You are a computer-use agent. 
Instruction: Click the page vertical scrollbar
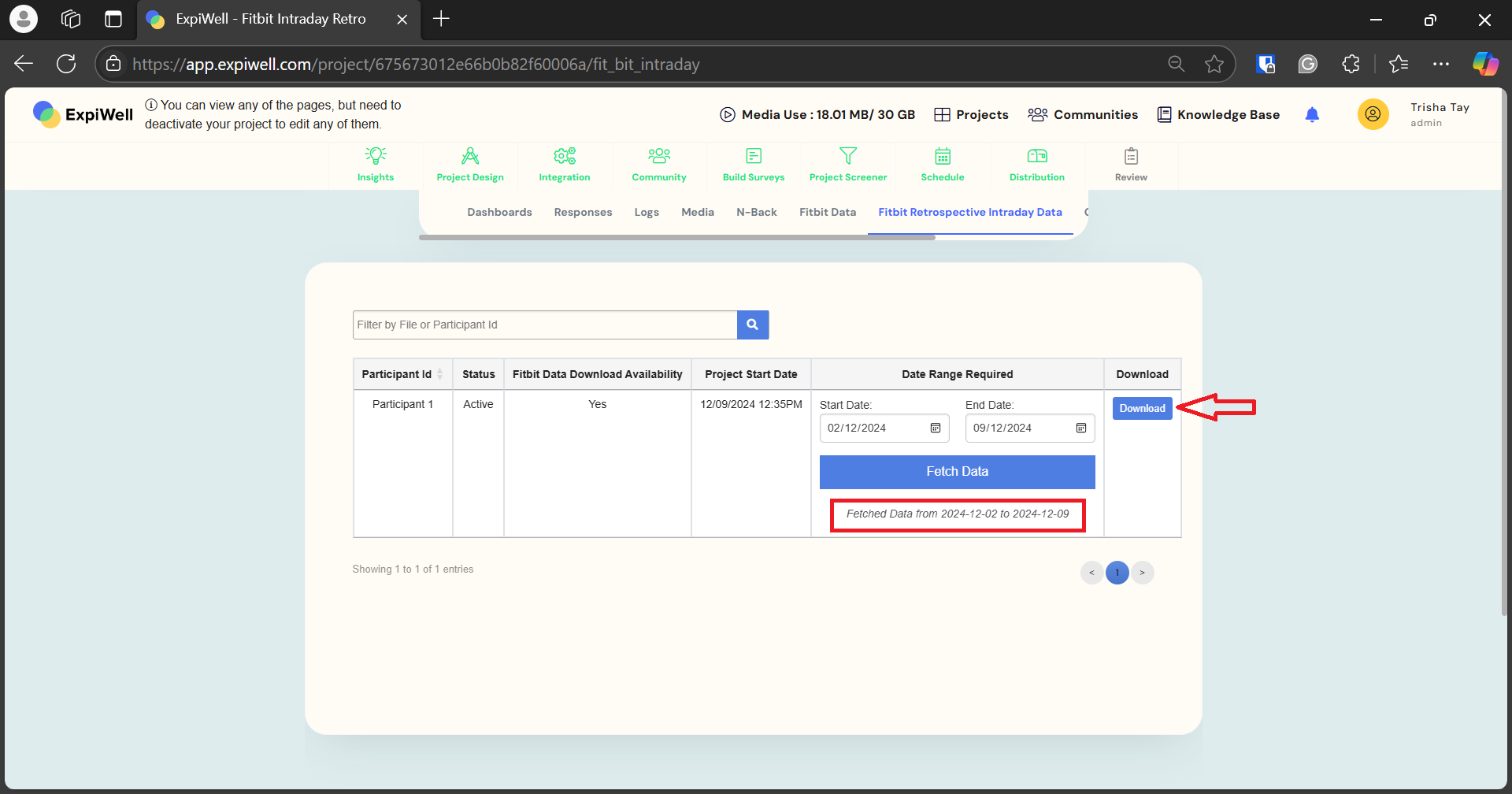coord(1504,354)
